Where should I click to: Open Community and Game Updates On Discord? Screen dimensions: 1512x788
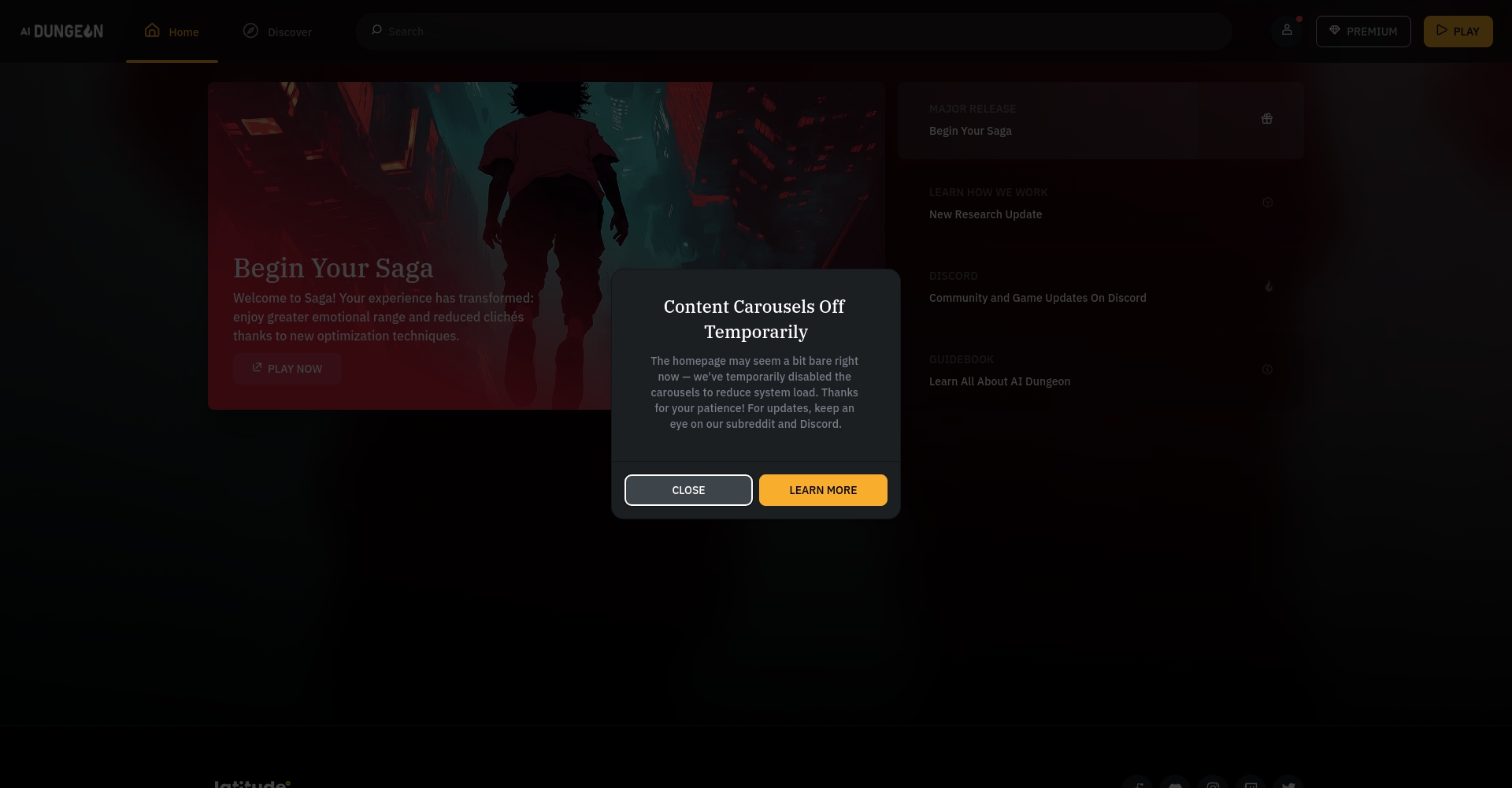[x=1101, y=287]
